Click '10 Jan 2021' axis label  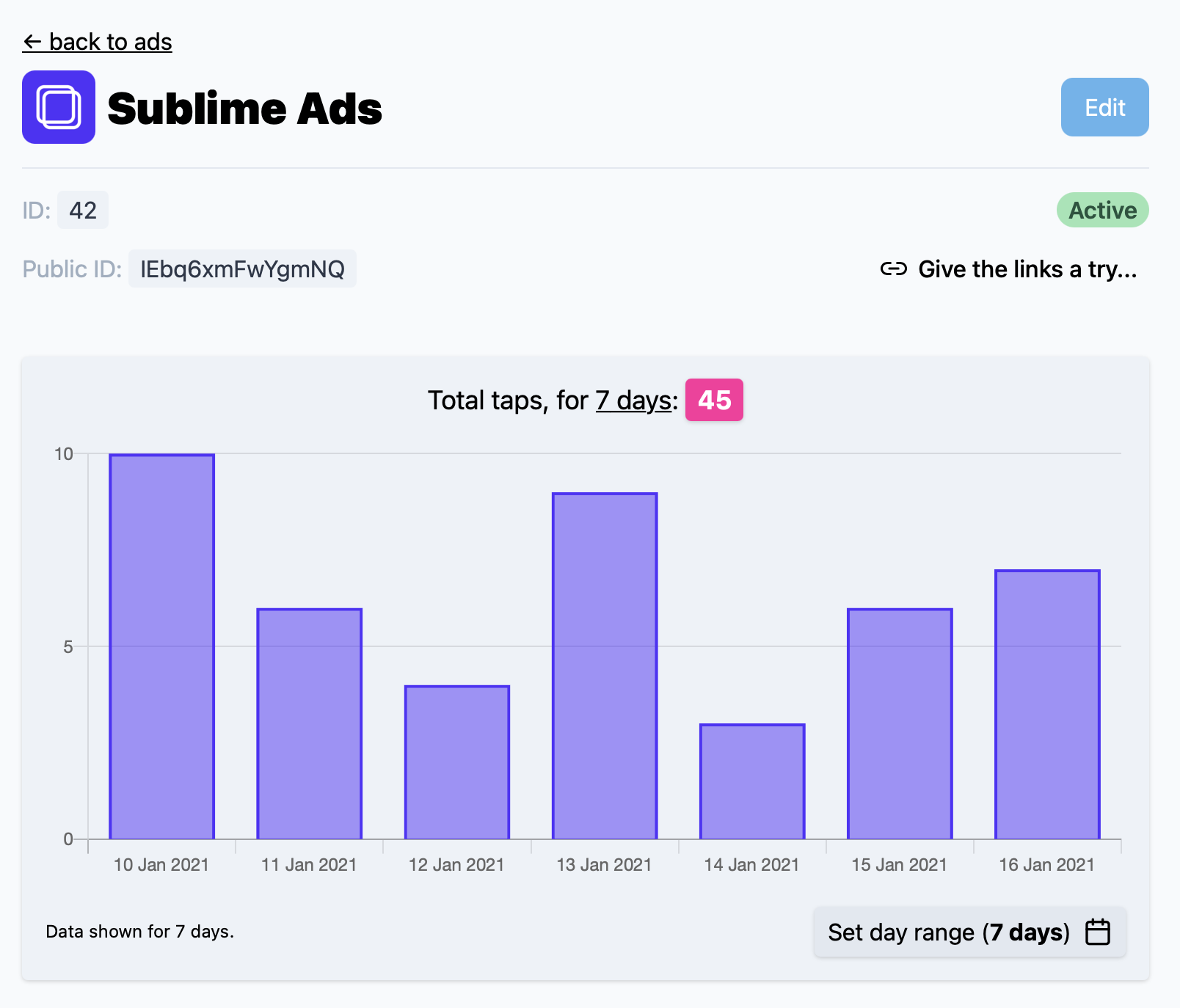click(161, 865)
